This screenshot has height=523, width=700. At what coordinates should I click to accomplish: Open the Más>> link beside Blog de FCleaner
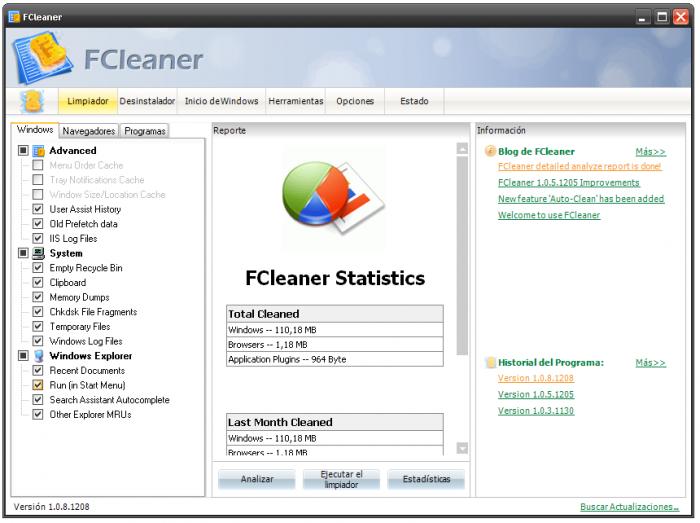(650, 152)
